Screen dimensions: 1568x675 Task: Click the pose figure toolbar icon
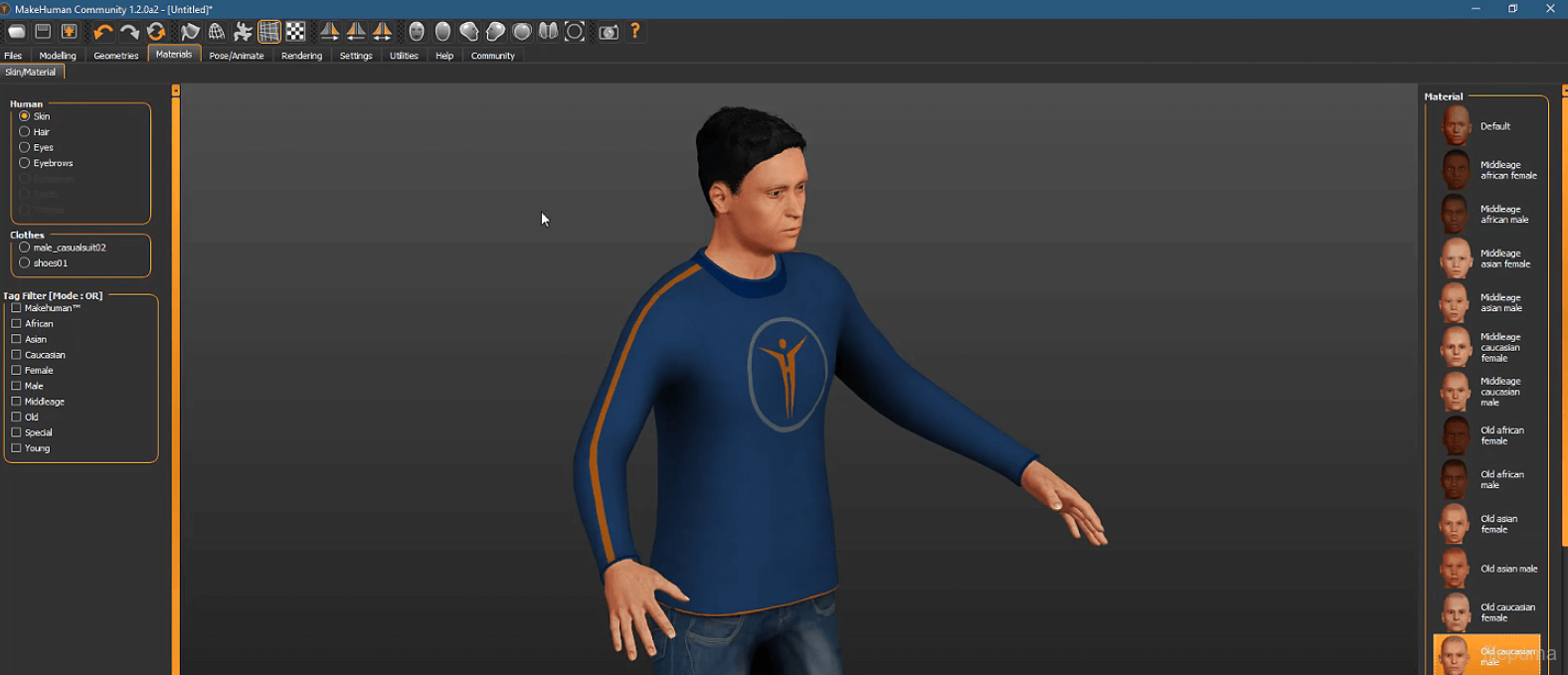click(243, 32)
